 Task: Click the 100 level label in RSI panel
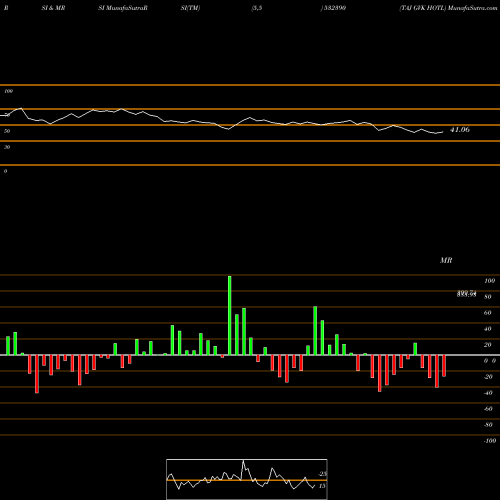pyautogui.click(x=8, y=91)
